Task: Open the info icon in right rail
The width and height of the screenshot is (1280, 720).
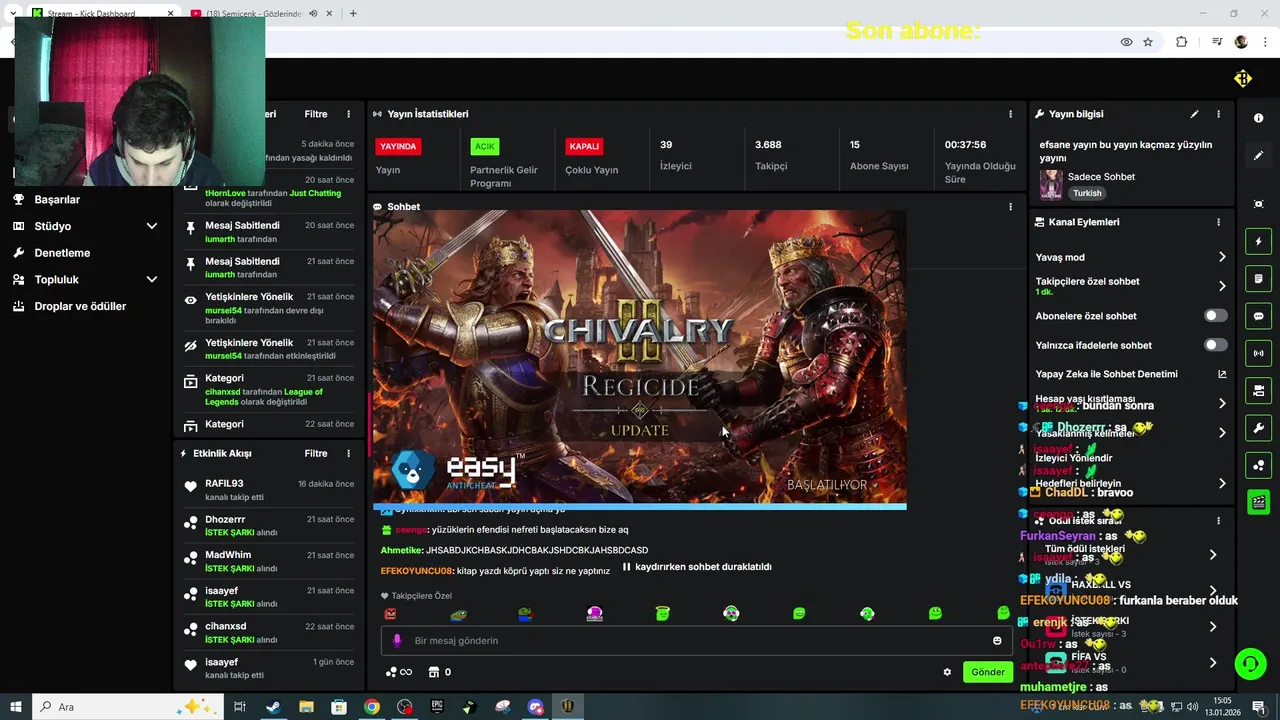Action: [x=1258, y=118]
